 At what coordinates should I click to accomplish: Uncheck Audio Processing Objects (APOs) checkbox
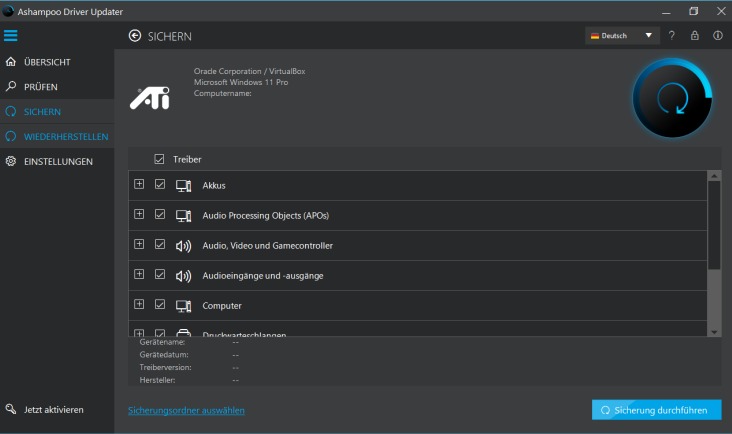(x=160, y=214)
